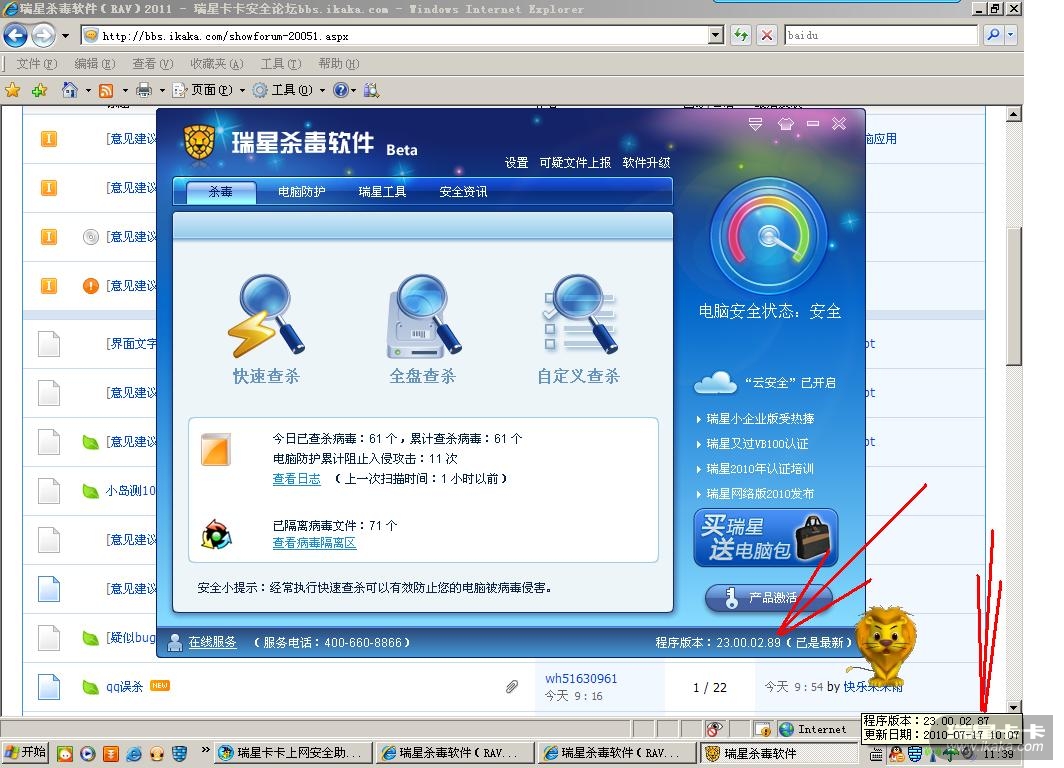Click the IE forward button
1064x768 pixels.
coord(43,35)
